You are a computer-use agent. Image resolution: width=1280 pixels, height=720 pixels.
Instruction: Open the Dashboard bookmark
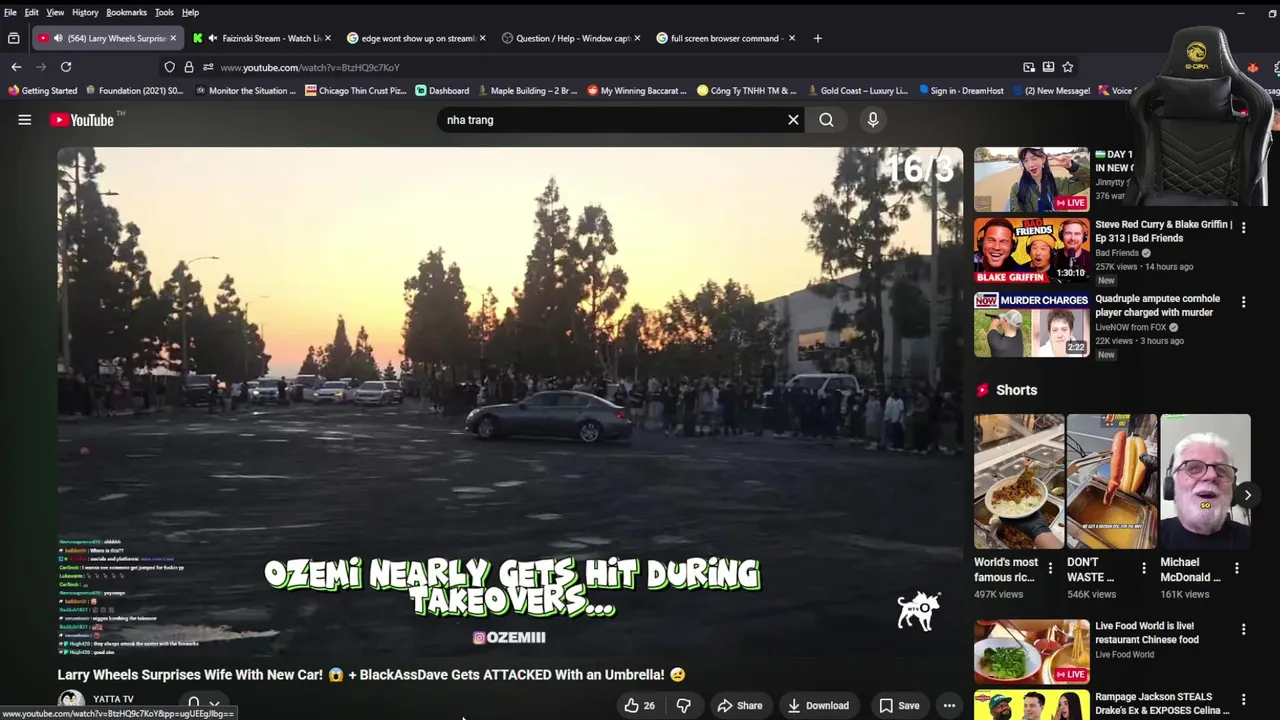coord(442,91)
